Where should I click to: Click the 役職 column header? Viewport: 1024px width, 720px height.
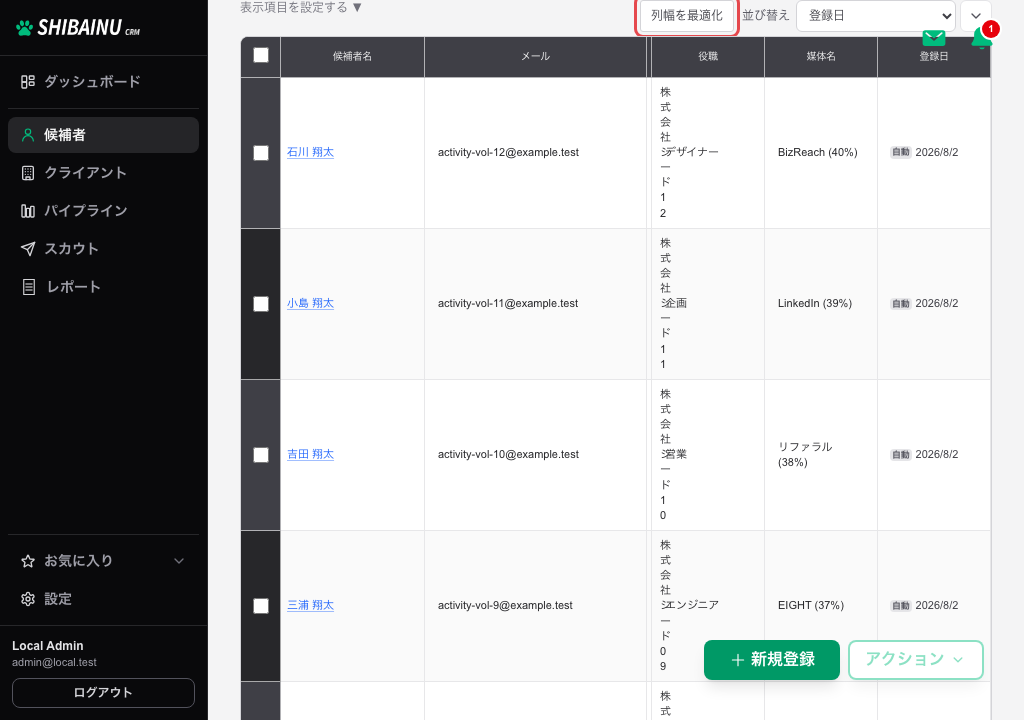(x=708, y=56)
